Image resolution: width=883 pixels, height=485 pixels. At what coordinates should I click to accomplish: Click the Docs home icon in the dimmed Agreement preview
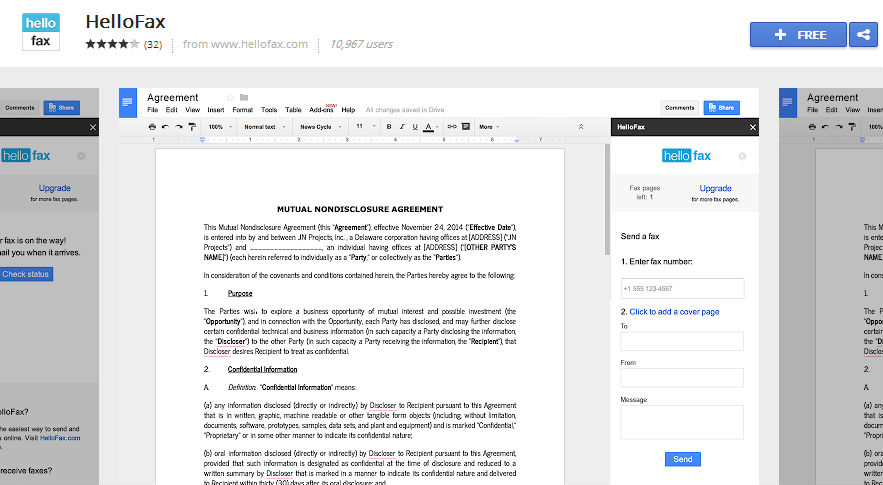point(788,103)
